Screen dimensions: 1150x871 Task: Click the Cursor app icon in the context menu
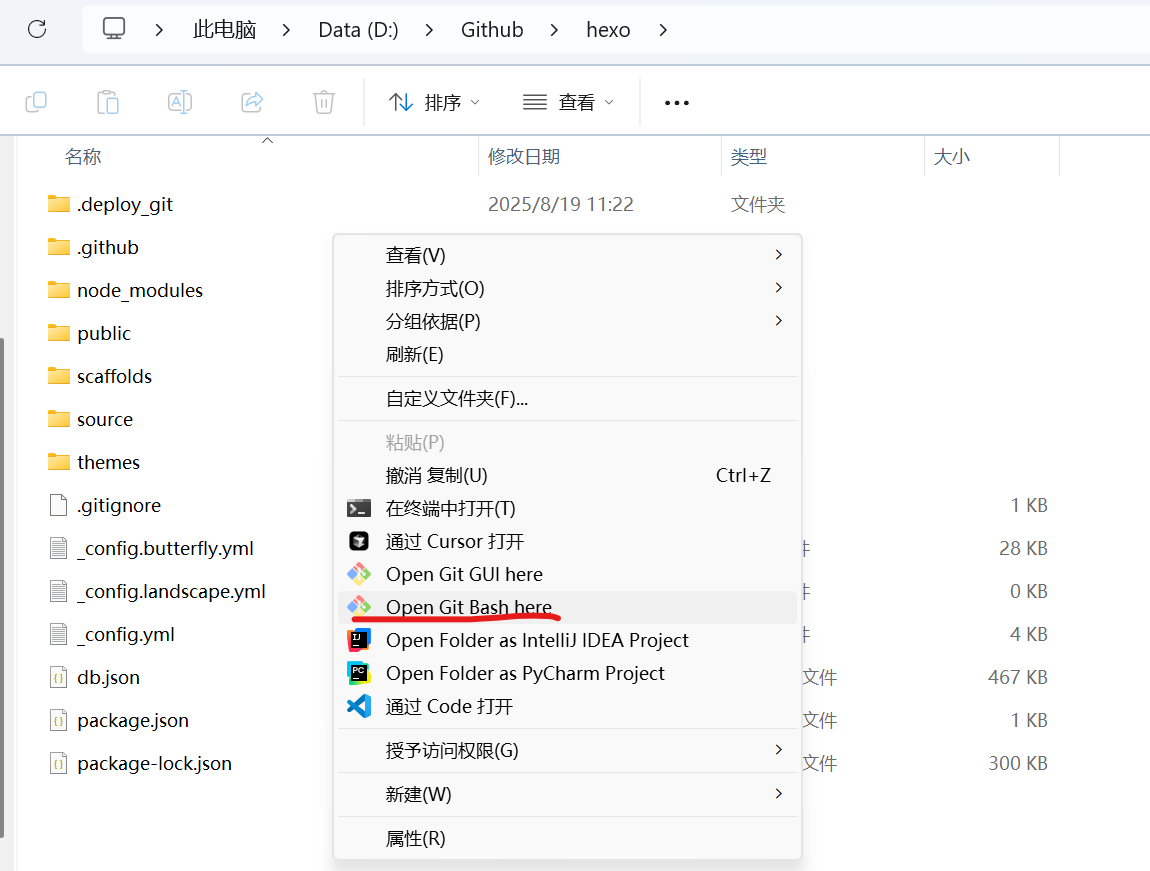tap(359, 541)
